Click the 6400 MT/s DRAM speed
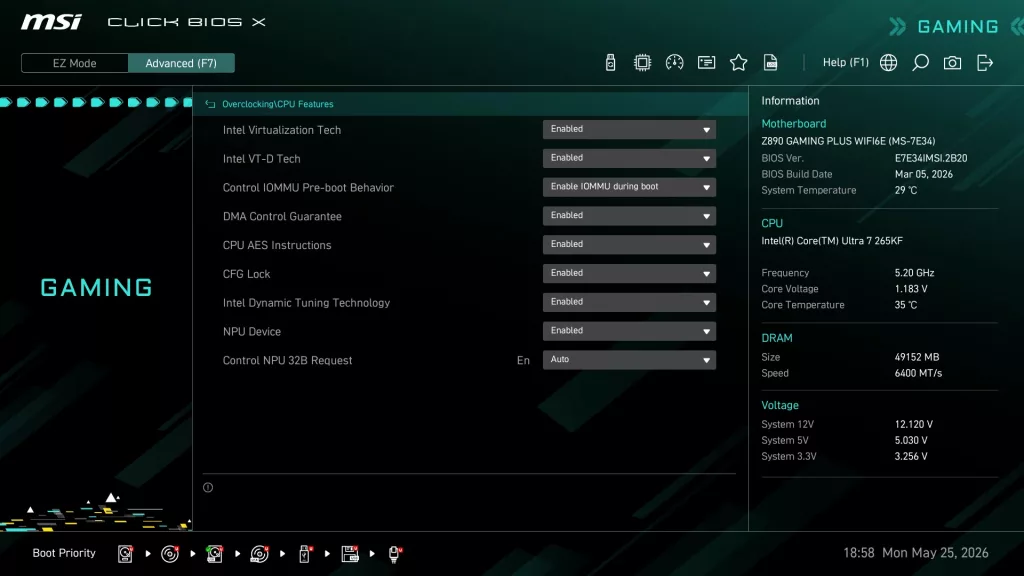The image size is (1024, 576). pyautogui.click(x=918, y=374)
